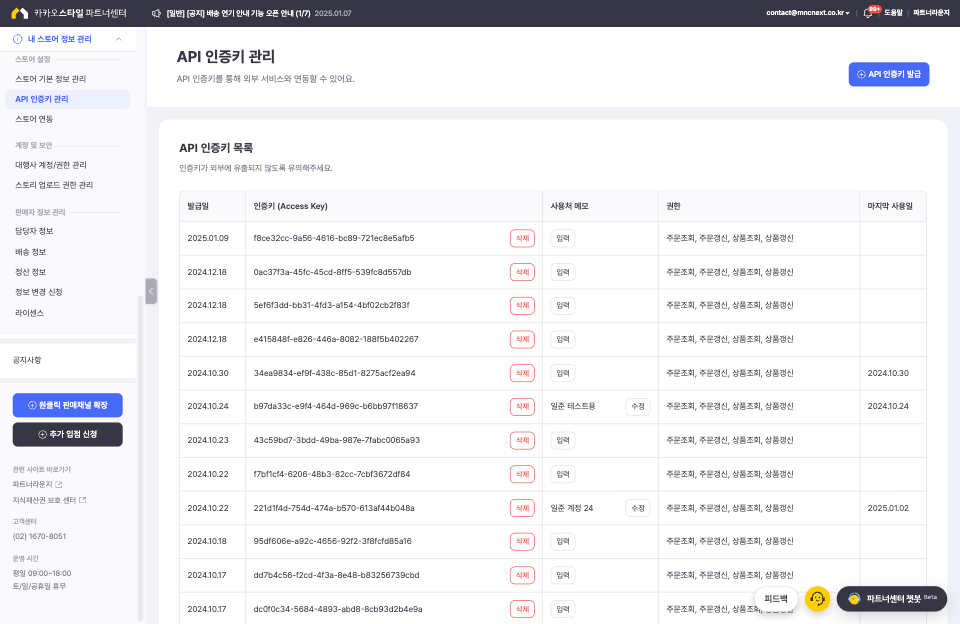This screenshot has height=624, width=960.
Task: Delete key f7bf1cf4-6206-48b3-82cc-7cbf3672df84
Action: 522,474
